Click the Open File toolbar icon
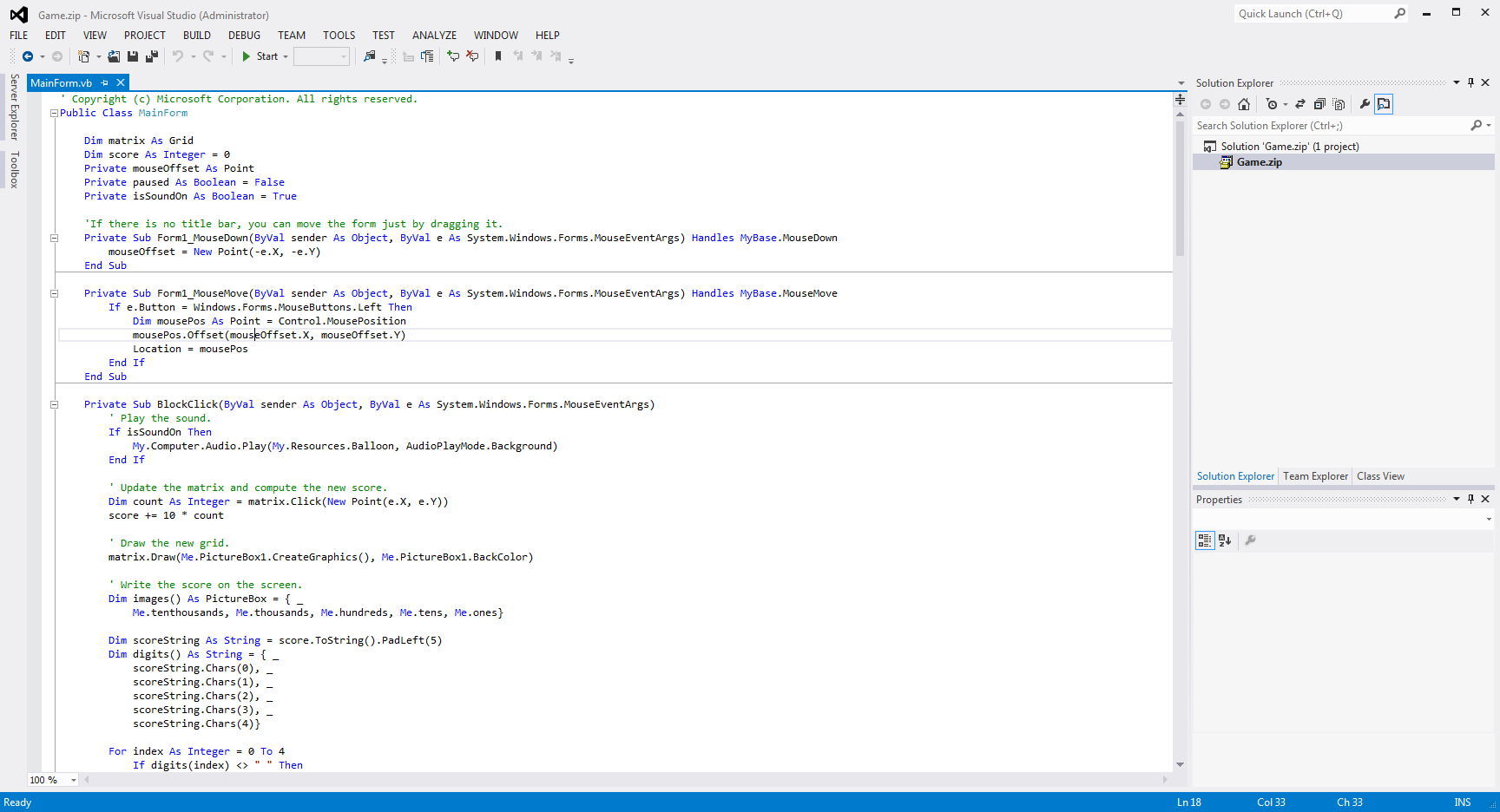Image resolution: width=1500 pixels, height=812 pixels. point(114,56)
